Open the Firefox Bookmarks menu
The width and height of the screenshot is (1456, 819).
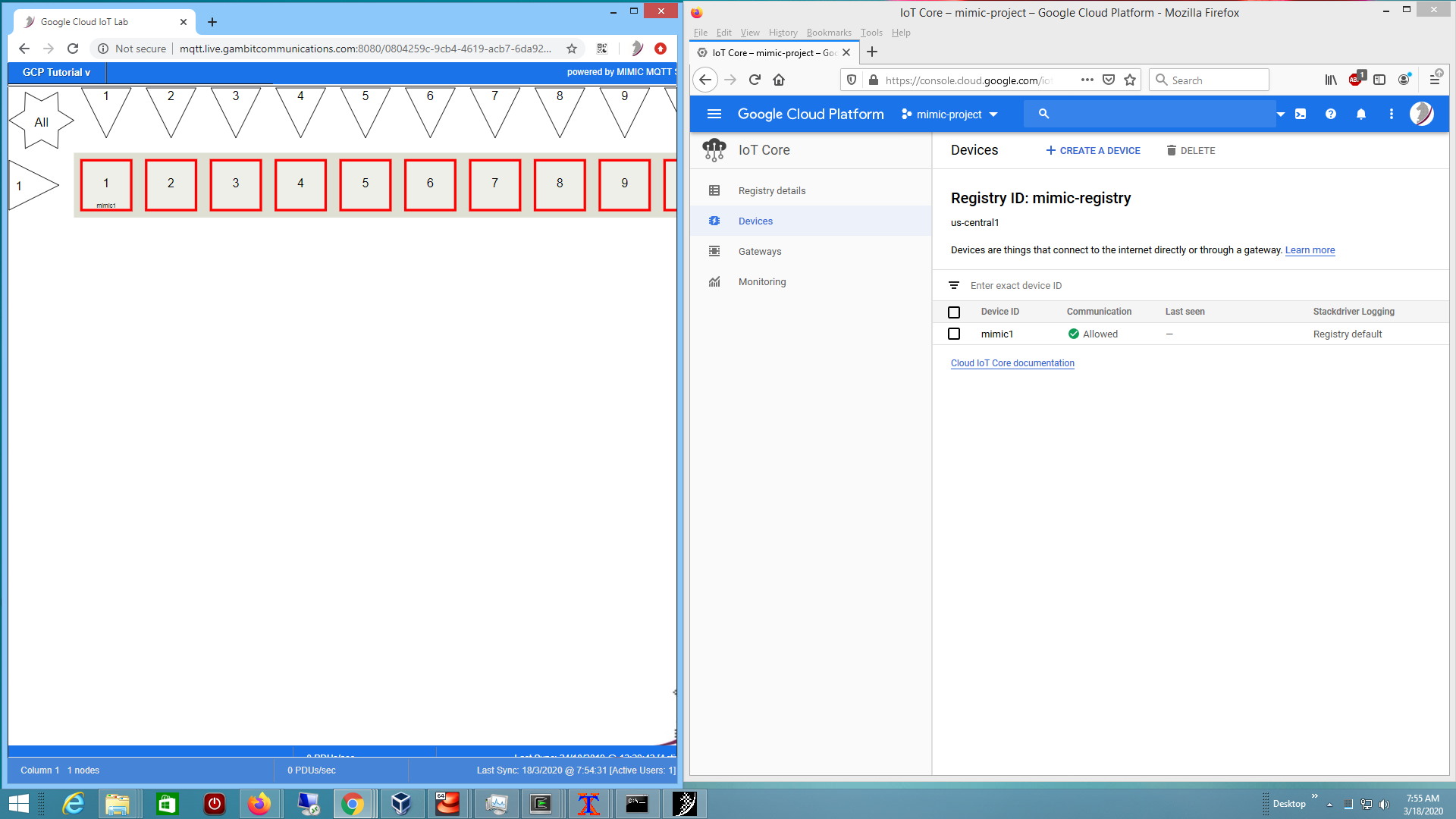[829, 33]
